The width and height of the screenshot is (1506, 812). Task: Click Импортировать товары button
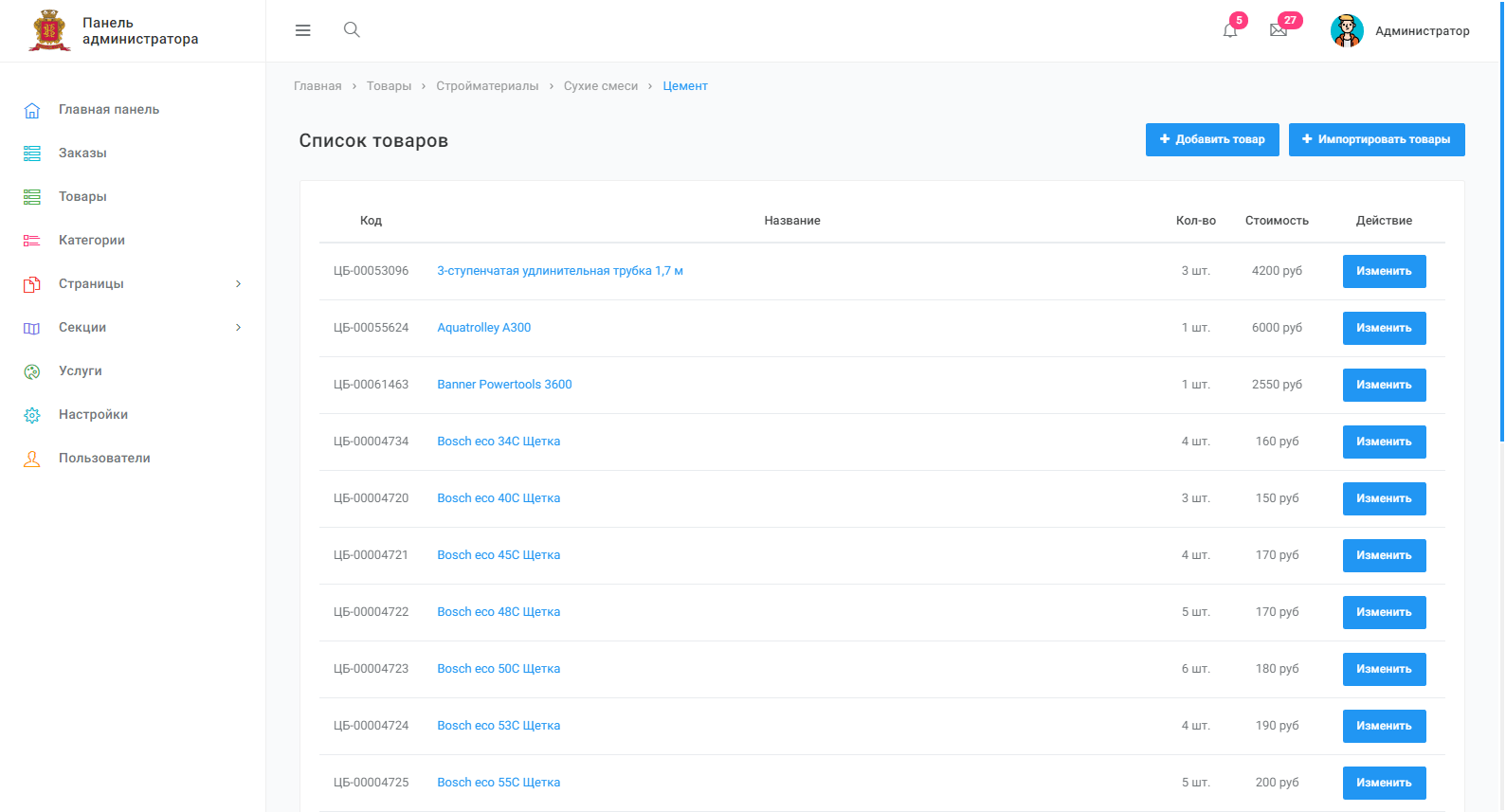[1376, 139]
